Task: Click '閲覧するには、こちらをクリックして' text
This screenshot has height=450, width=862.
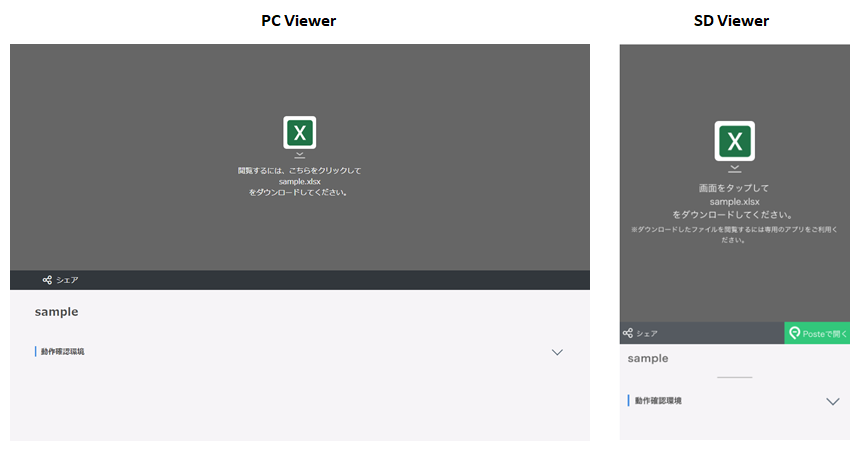Action: tap(300, 170)
